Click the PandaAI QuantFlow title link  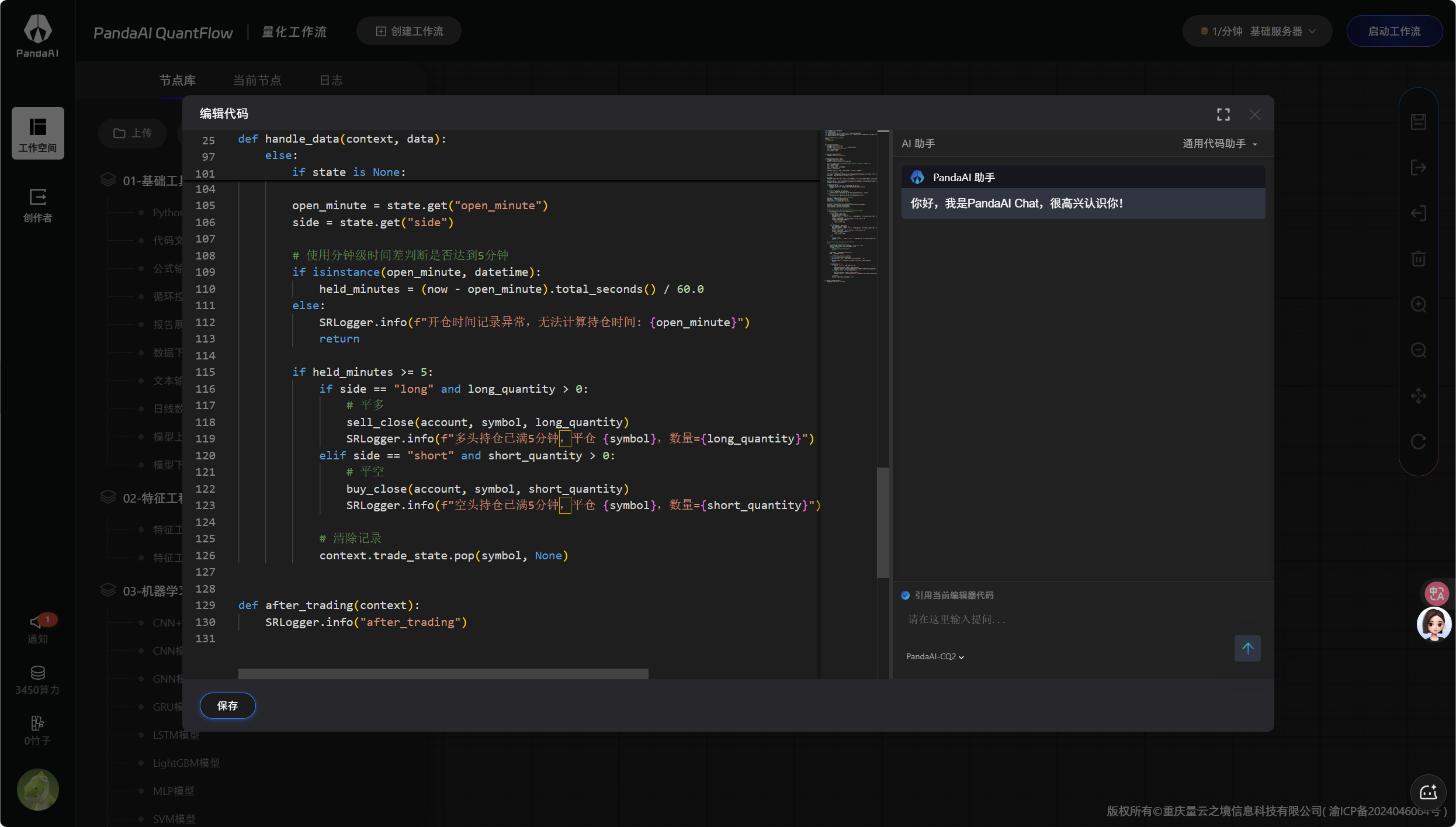163,33
